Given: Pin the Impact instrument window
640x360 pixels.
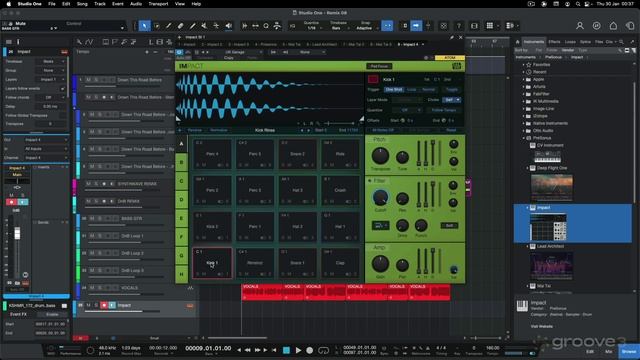Looking at the screenshot, I should coord(452,37).
